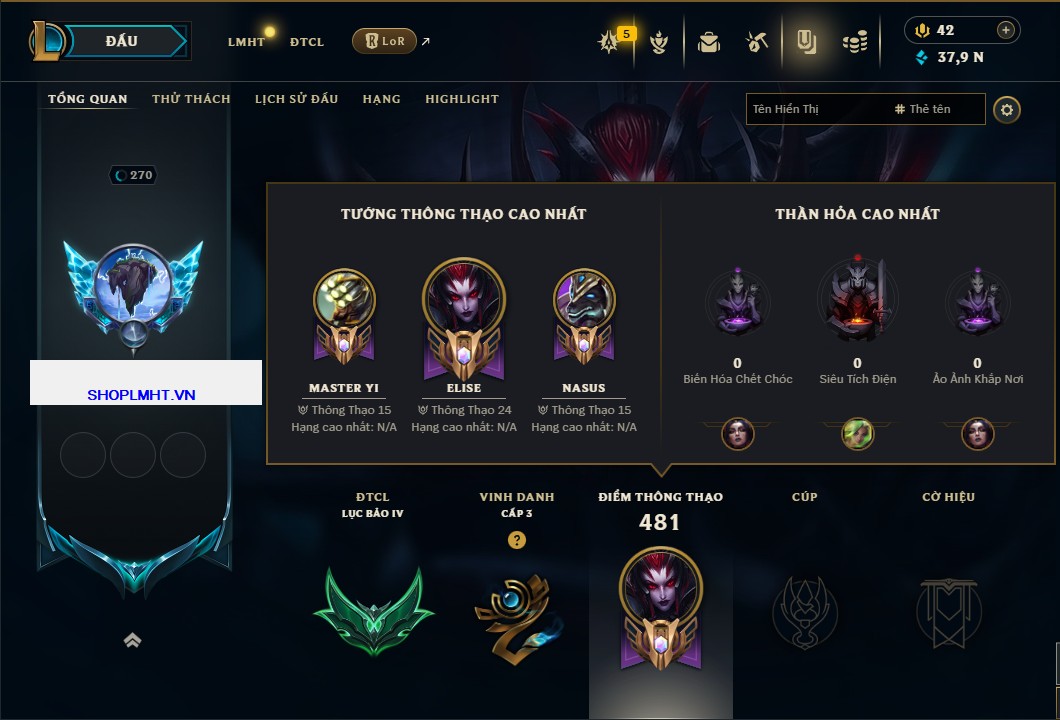Click the profile icon in top bar

[806, 42]
